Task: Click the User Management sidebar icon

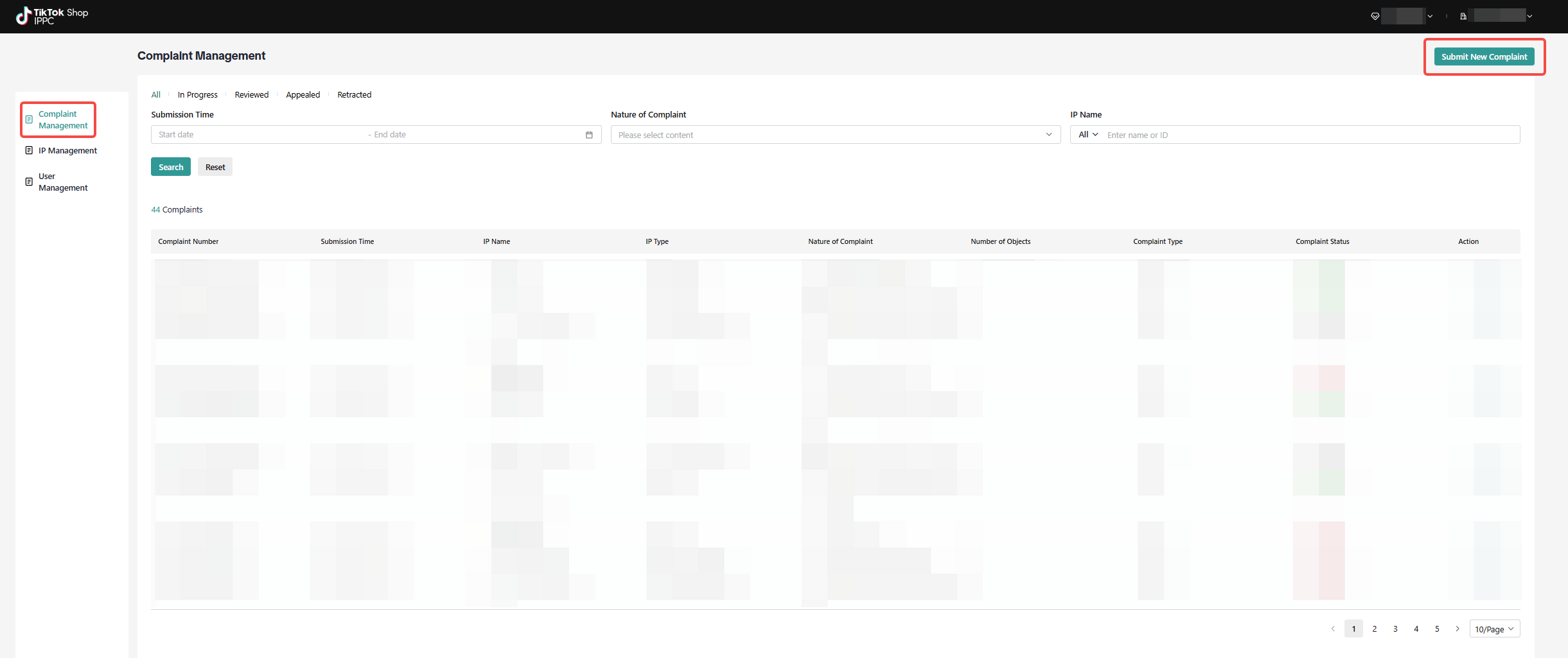Action: pos(29,182)
